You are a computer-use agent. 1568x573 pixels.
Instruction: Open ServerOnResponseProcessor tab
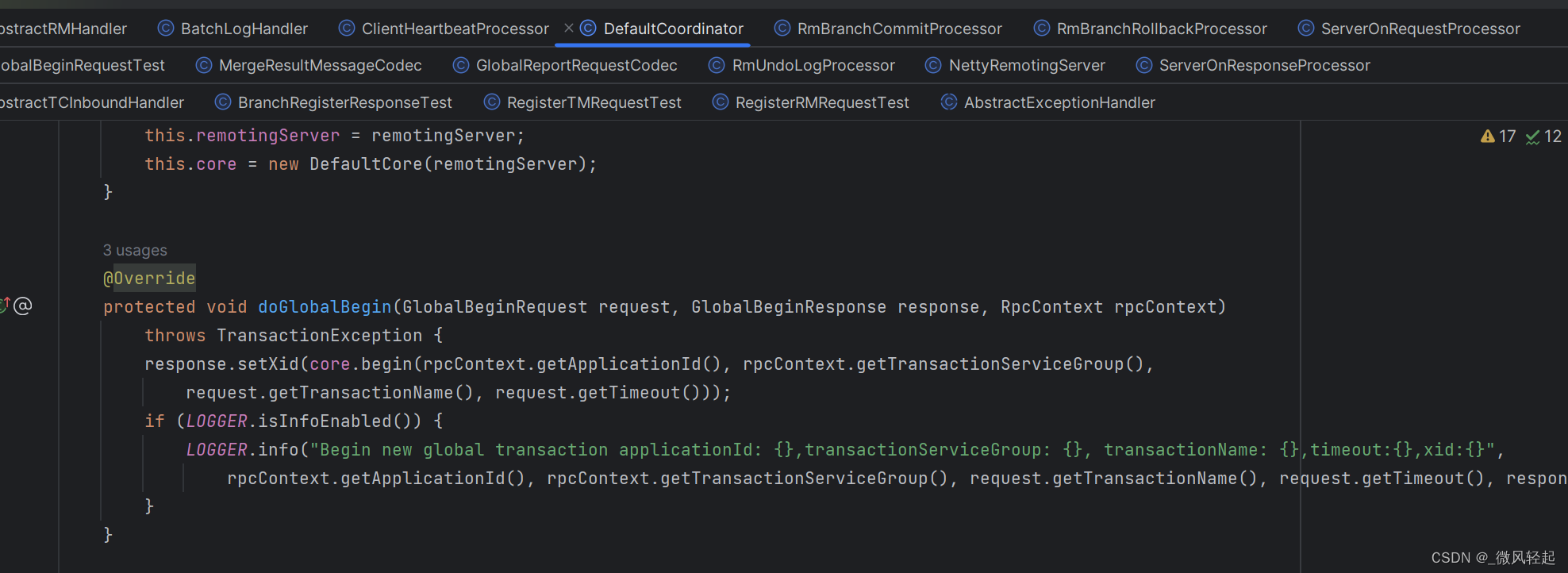click(1253, 65)
